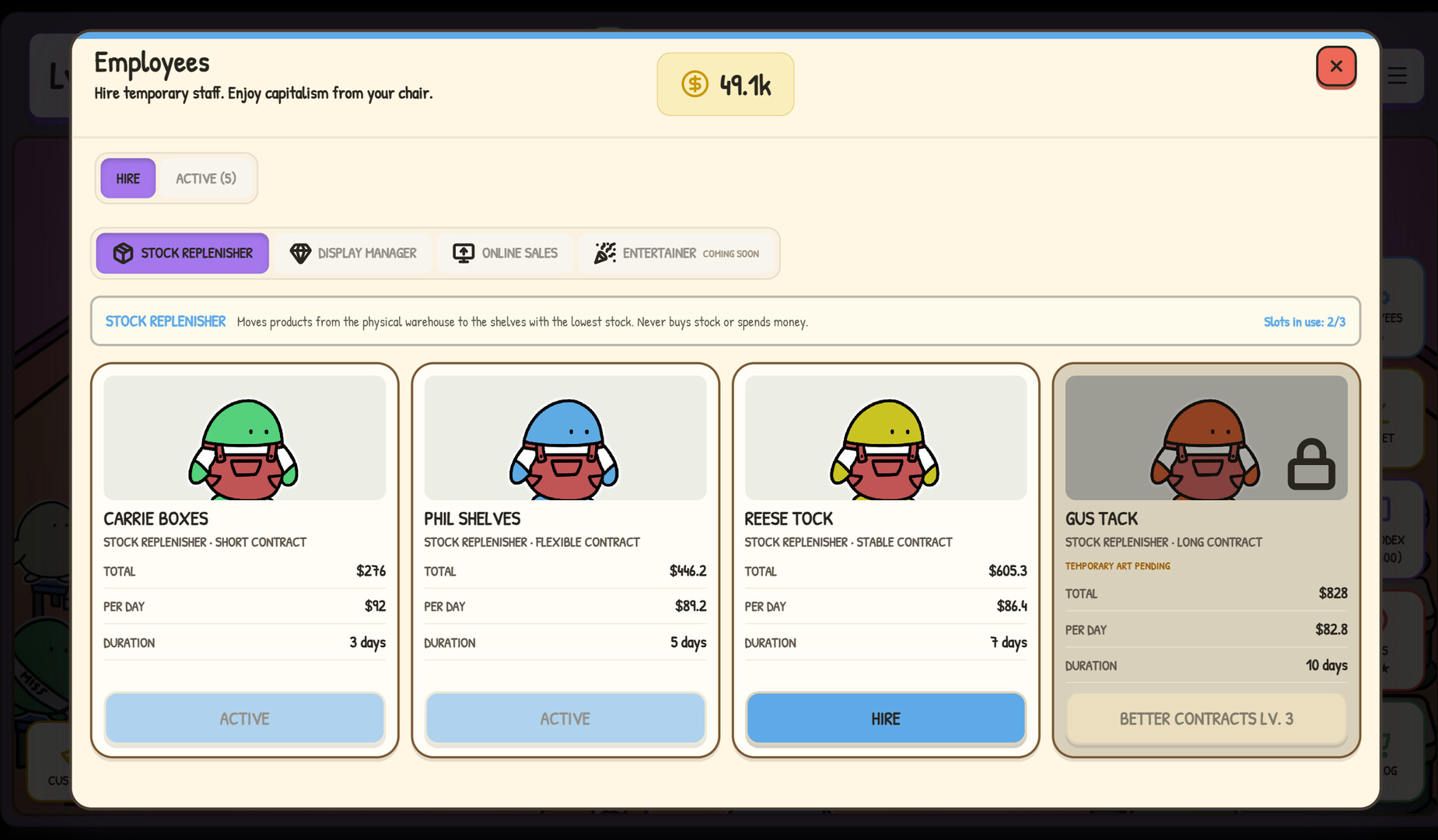1438x840 pixels.
Task: Click Better Contracts Lv. 3 button
Action: click(1206, 719)
